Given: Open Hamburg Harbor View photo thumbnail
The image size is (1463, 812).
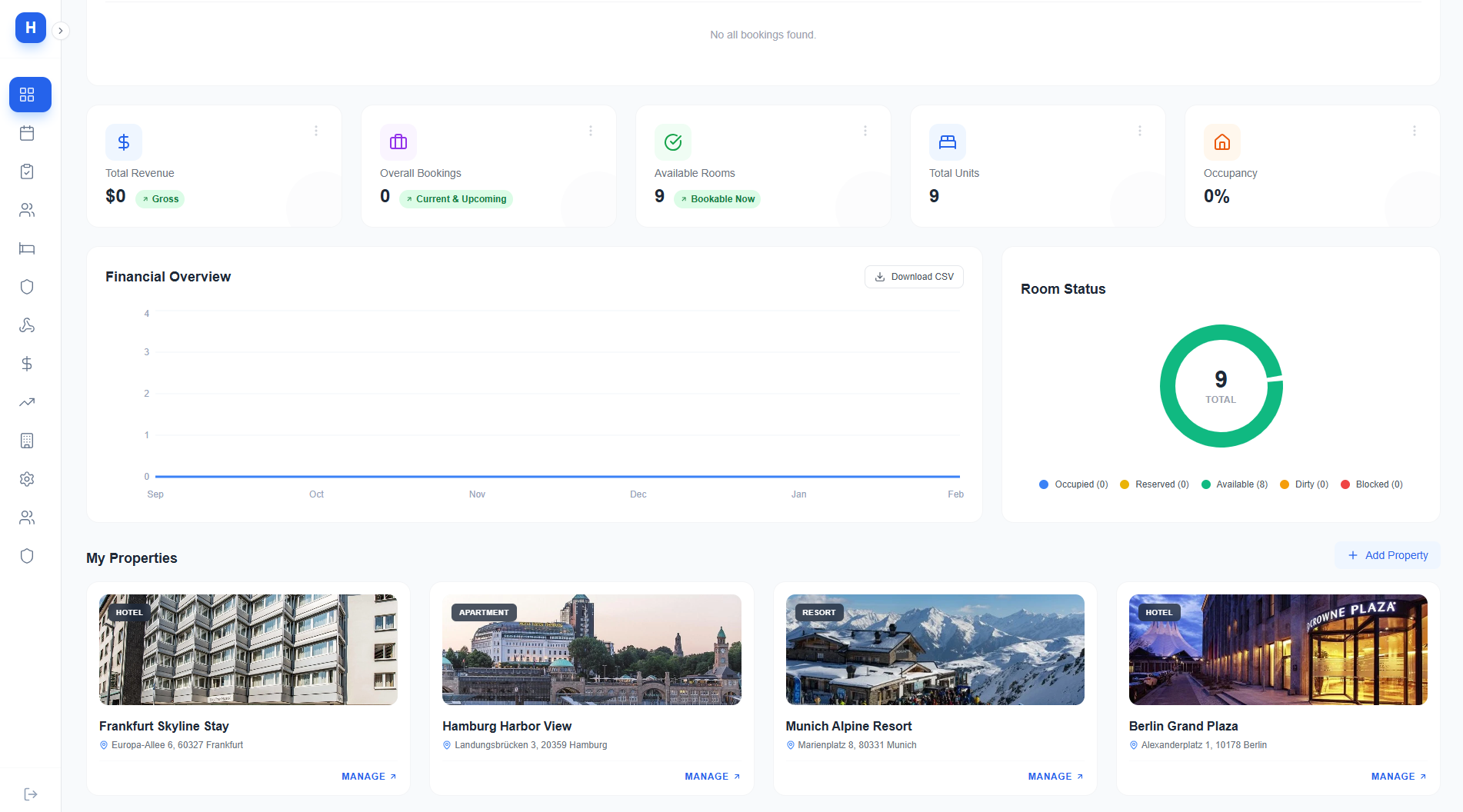Looking at the screenshot, I should tap(592, 650).
